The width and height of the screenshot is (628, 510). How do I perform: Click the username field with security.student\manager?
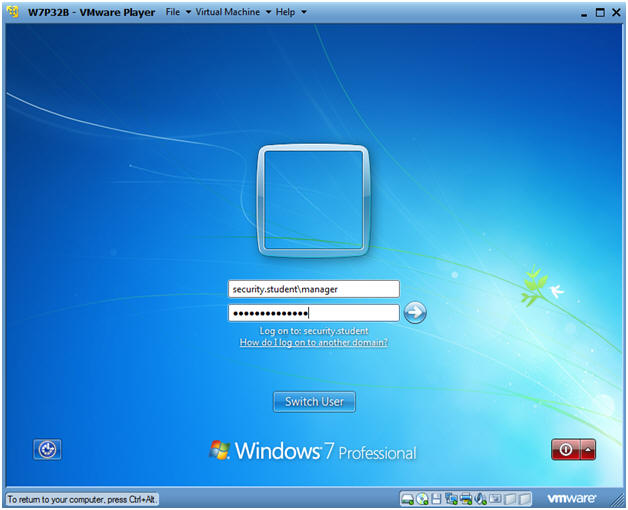point(314,289)
